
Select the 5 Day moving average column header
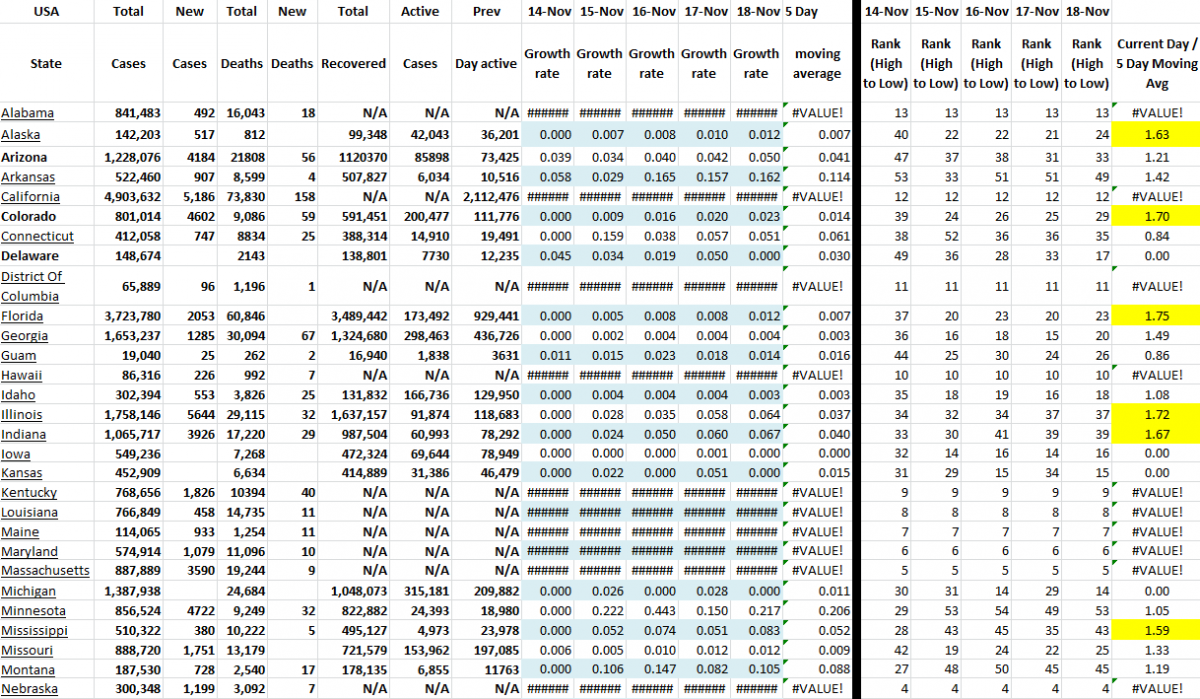tap(817, 54)
